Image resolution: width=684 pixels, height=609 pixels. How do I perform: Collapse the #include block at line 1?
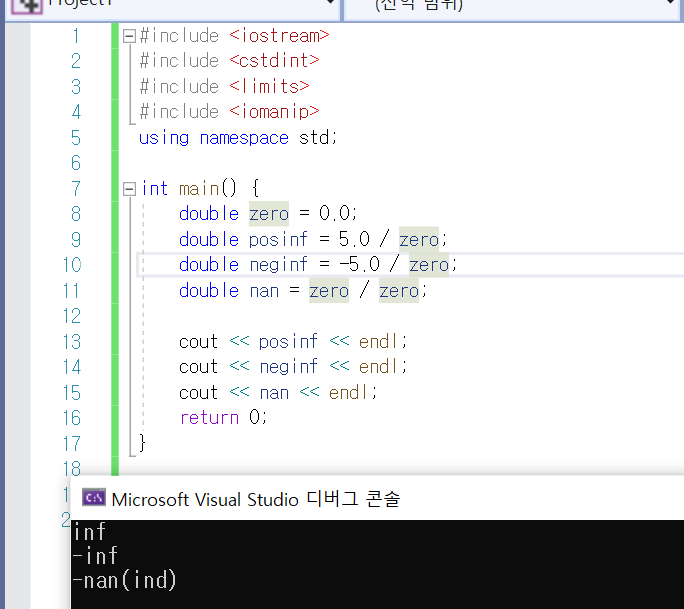129,36
